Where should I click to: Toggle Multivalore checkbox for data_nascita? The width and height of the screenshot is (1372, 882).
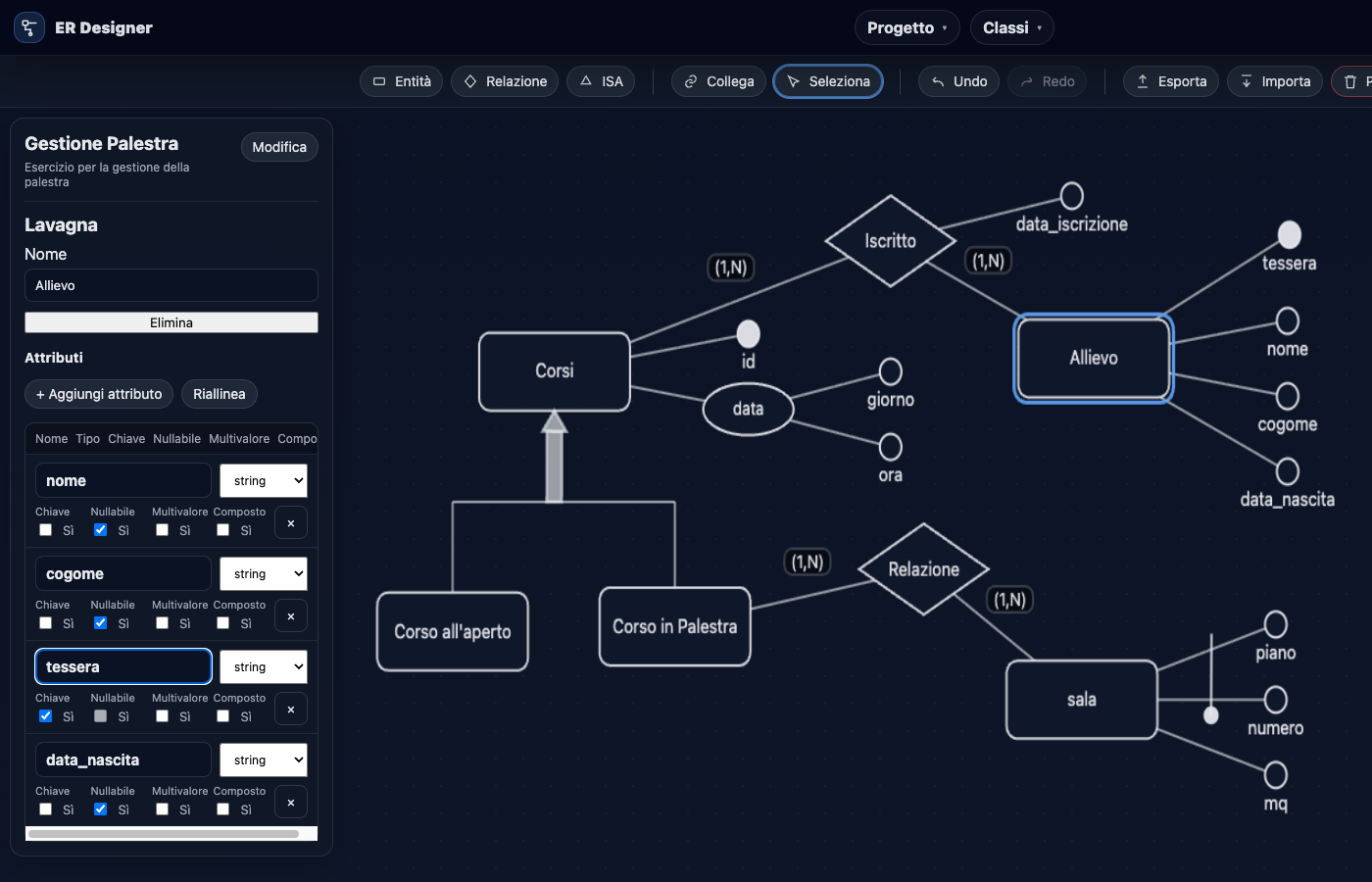[x=163, y=809]
